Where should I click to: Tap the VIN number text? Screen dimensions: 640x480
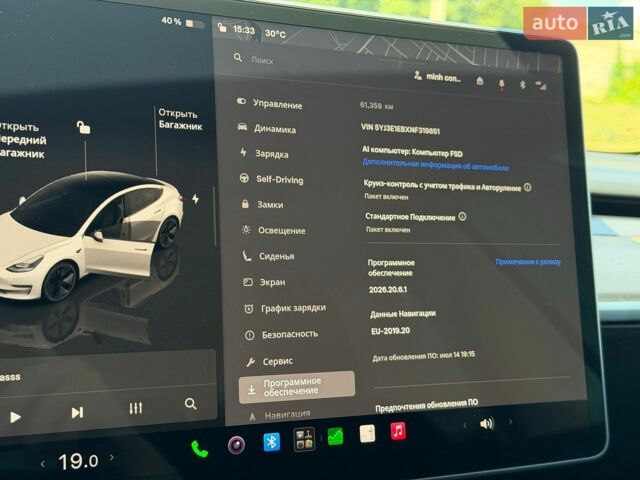pyautogui.click(x=400, y=129)
